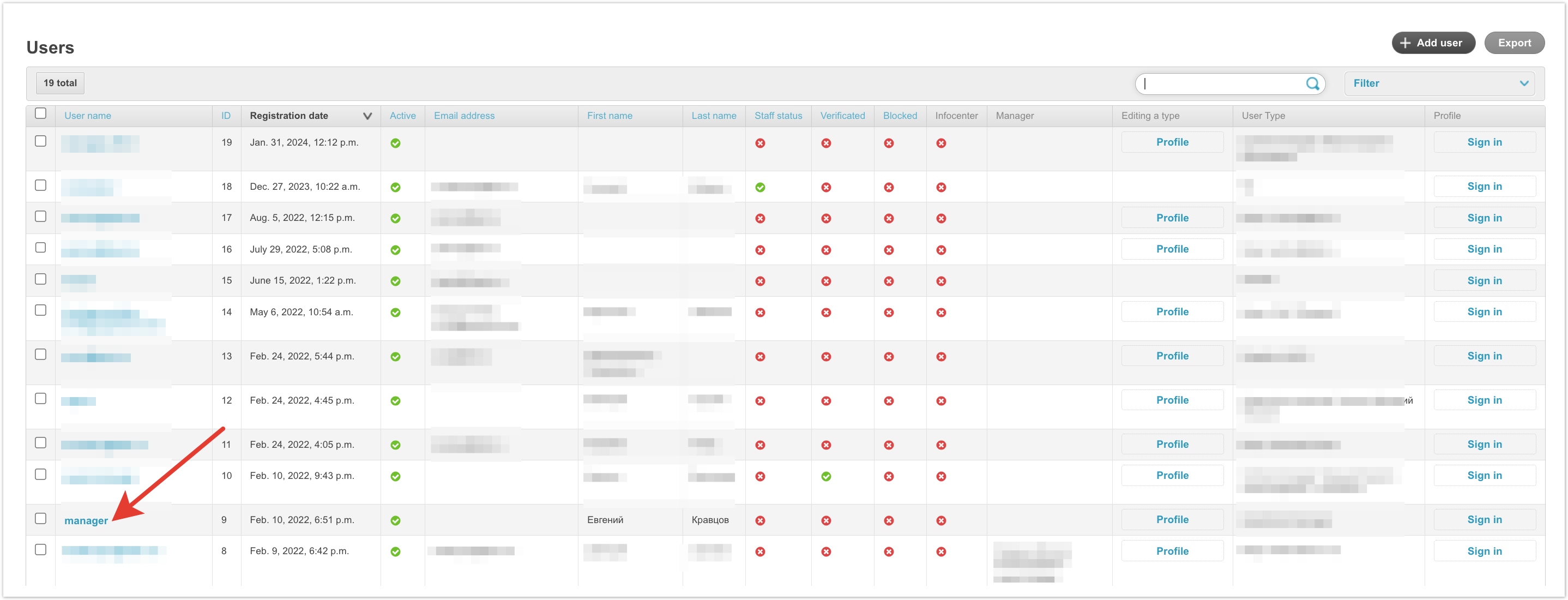Screen dimensions: 1568x600
Task: Click green Verificated check for ID 10
Action: tap(825, 476)
